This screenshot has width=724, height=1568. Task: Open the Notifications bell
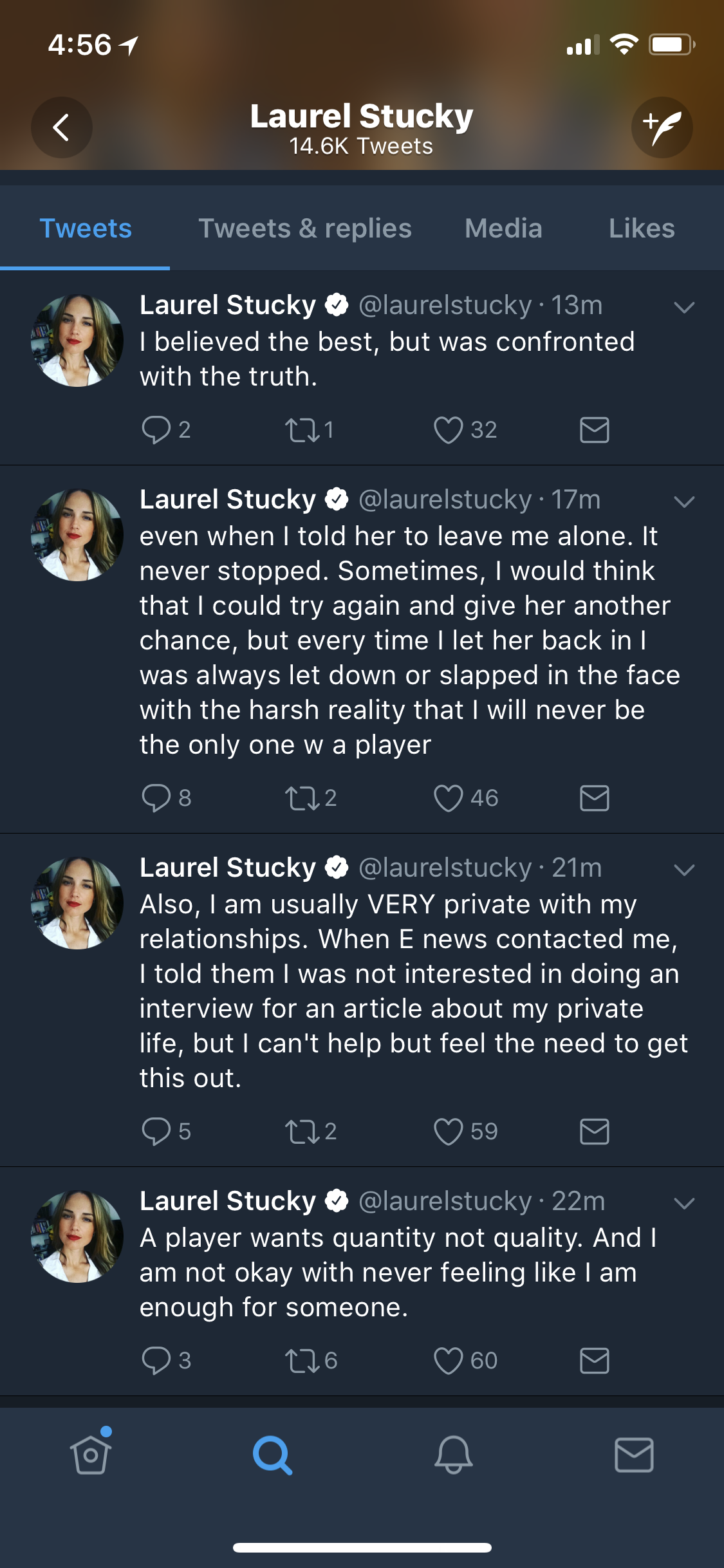[x=453, y=1455]
